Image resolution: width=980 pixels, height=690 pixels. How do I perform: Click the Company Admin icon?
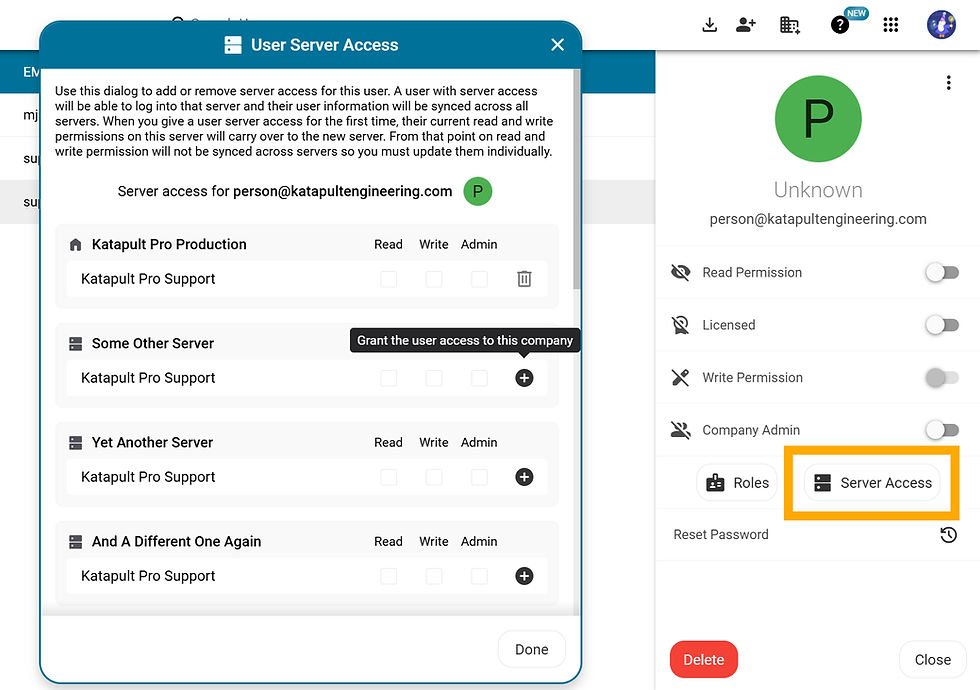coord(681,430)
